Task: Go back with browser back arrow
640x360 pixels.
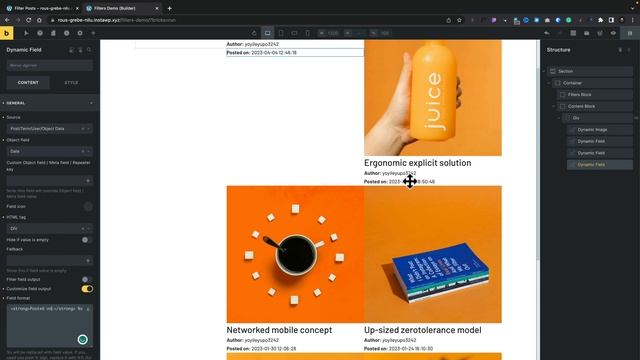Action: click(x=7, y=20)
